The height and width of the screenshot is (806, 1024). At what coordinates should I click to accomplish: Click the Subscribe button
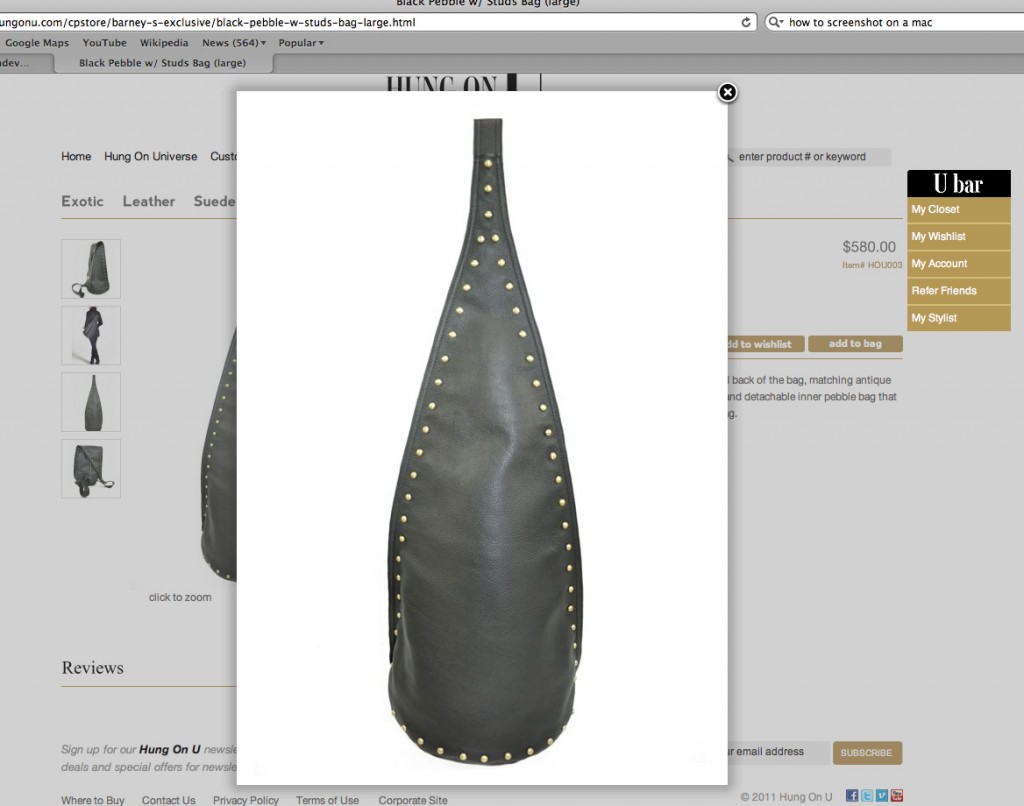tap(866, 753)
